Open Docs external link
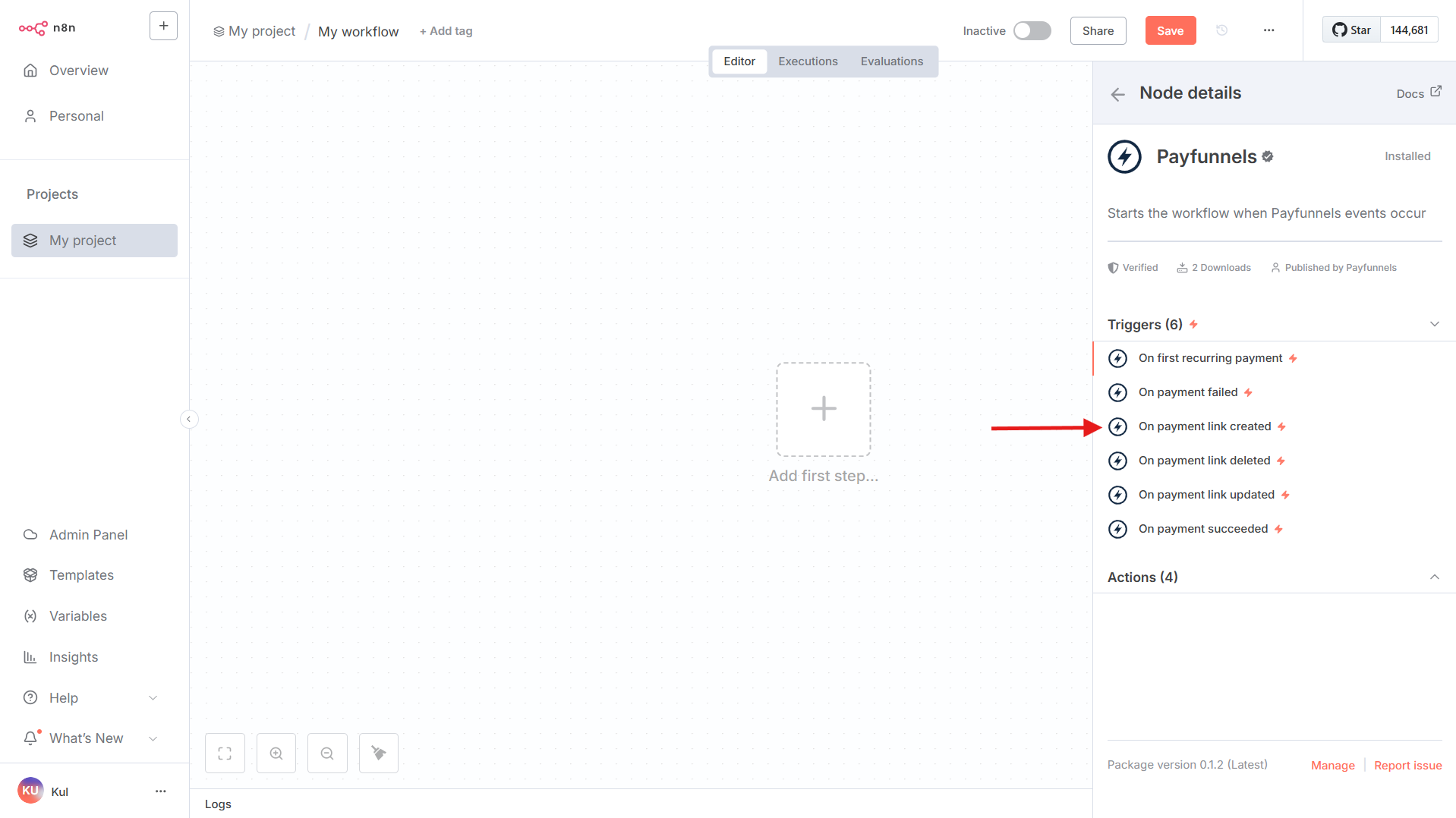 (x=1418, y=93)
